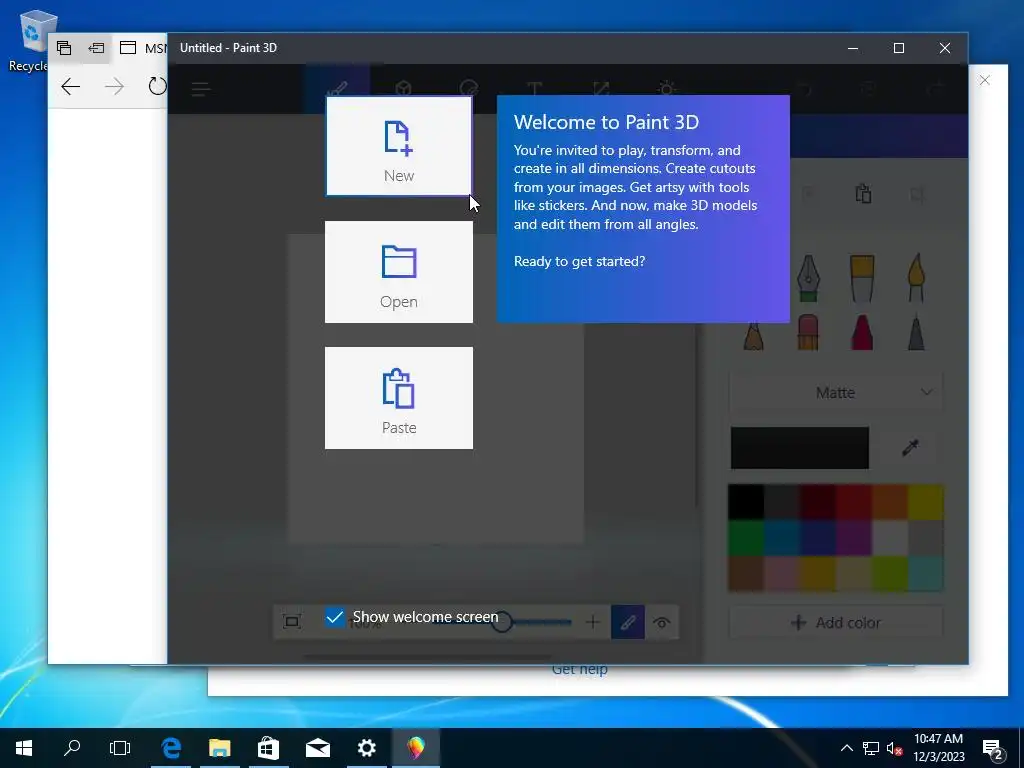Open the Action Center notifications icon
The image size is (1024, 768).
click(993, 749)
